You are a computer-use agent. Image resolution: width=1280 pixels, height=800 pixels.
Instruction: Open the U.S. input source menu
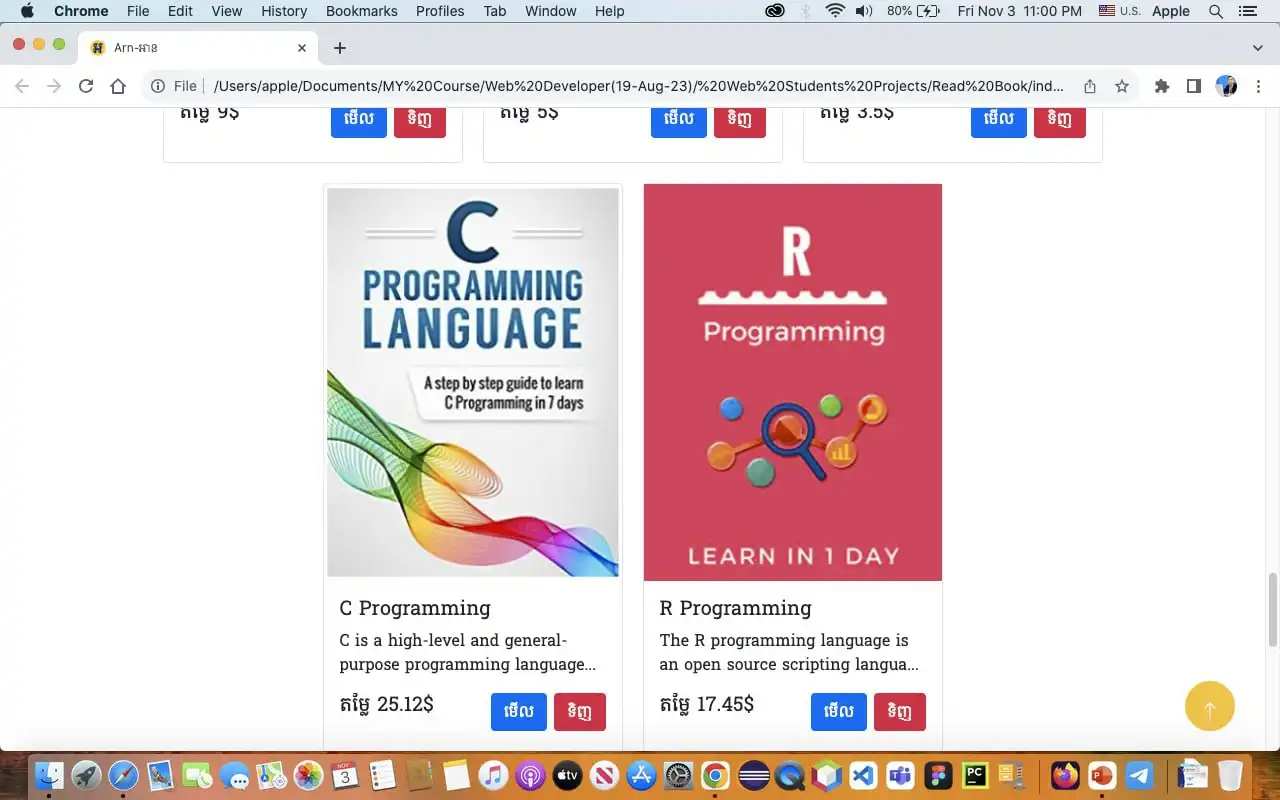click(x=1119, y=11)
